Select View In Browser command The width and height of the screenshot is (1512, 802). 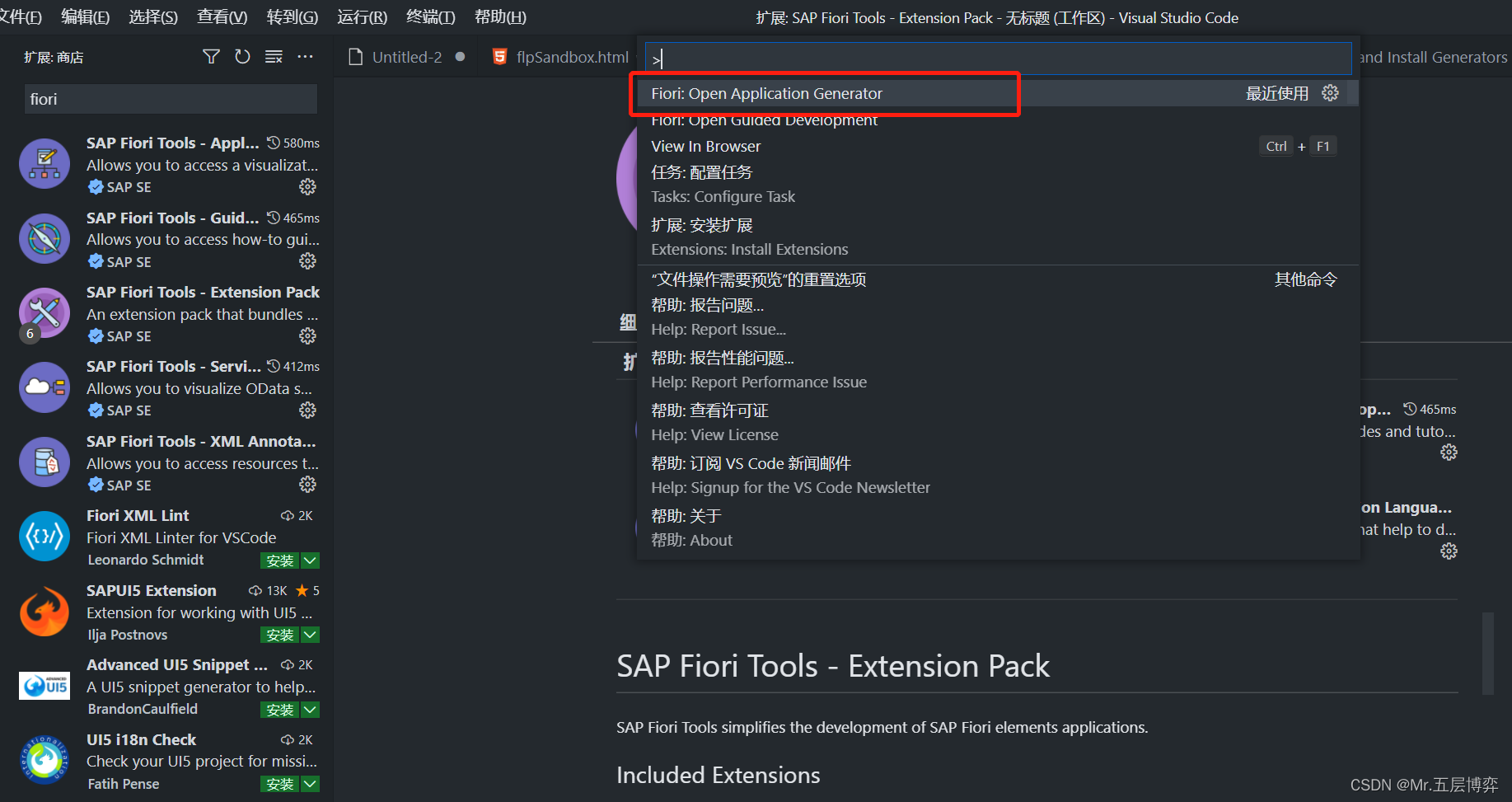pyautogui.click(x=997, y=146)
